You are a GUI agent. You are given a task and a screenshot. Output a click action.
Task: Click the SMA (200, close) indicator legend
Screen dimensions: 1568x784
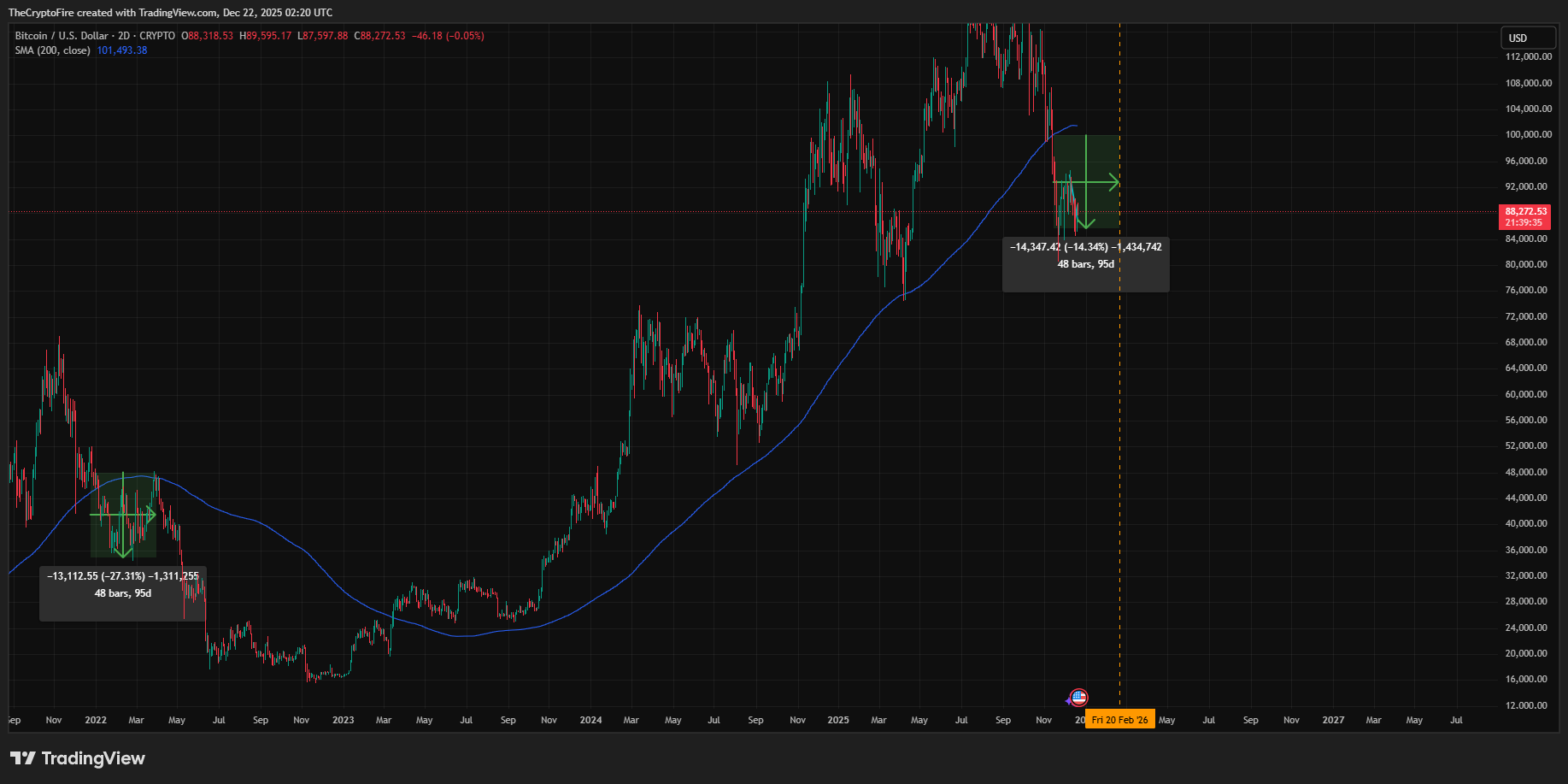tap(52, 50)
